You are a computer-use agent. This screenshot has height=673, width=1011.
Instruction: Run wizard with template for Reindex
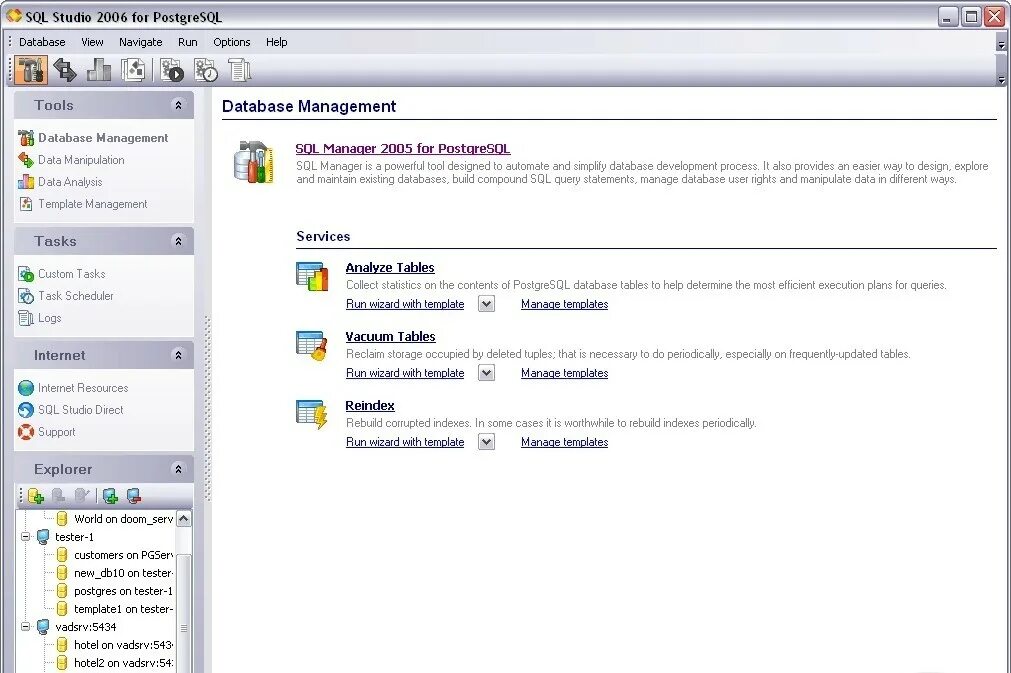point(405,442)
